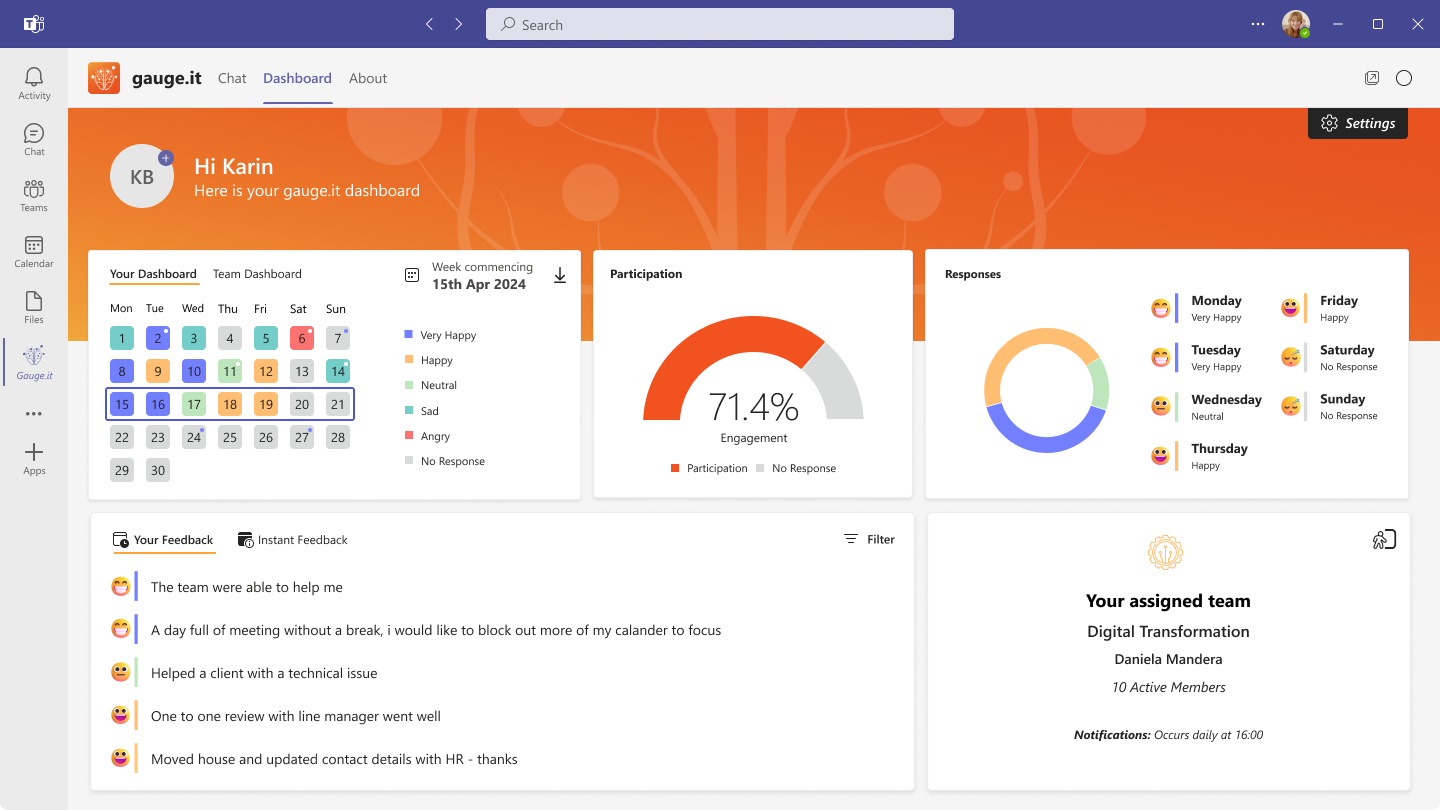Open the Settings button
The image size is (1440, 810).
[x=1358, y=123]
